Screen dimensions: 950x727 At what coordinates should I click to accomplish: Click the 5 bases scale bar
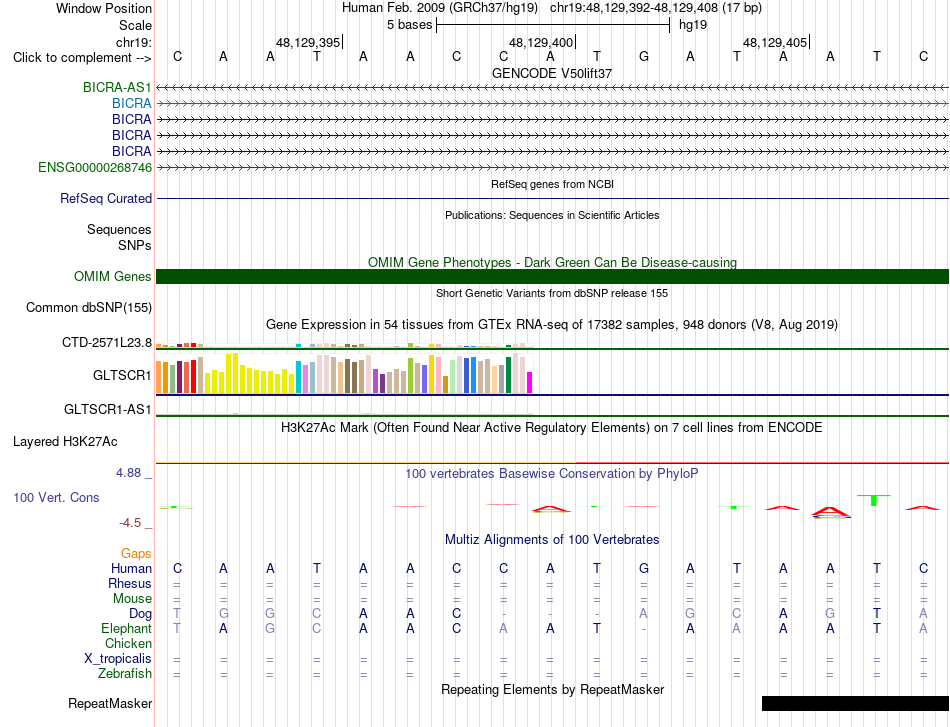coord(553,25)
